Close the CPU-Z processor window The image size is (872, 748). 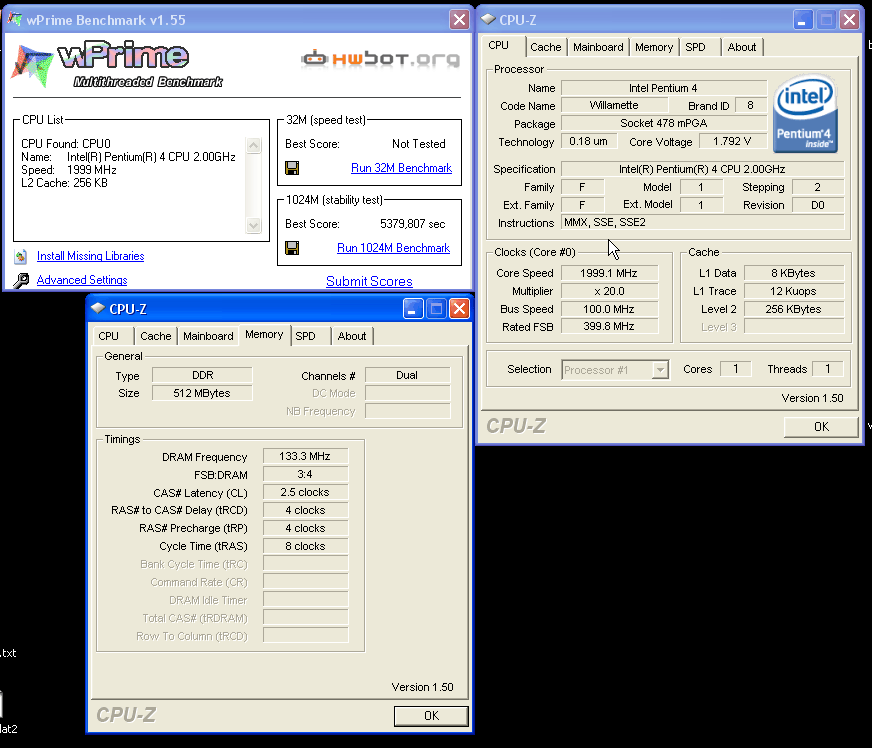(x=849, y=20)
